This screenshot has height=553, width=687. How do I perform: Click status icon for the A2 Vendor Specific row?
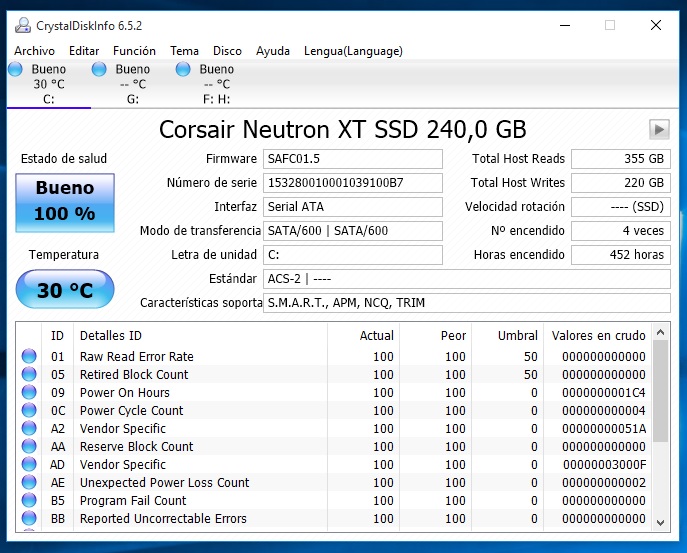[29, 428]
